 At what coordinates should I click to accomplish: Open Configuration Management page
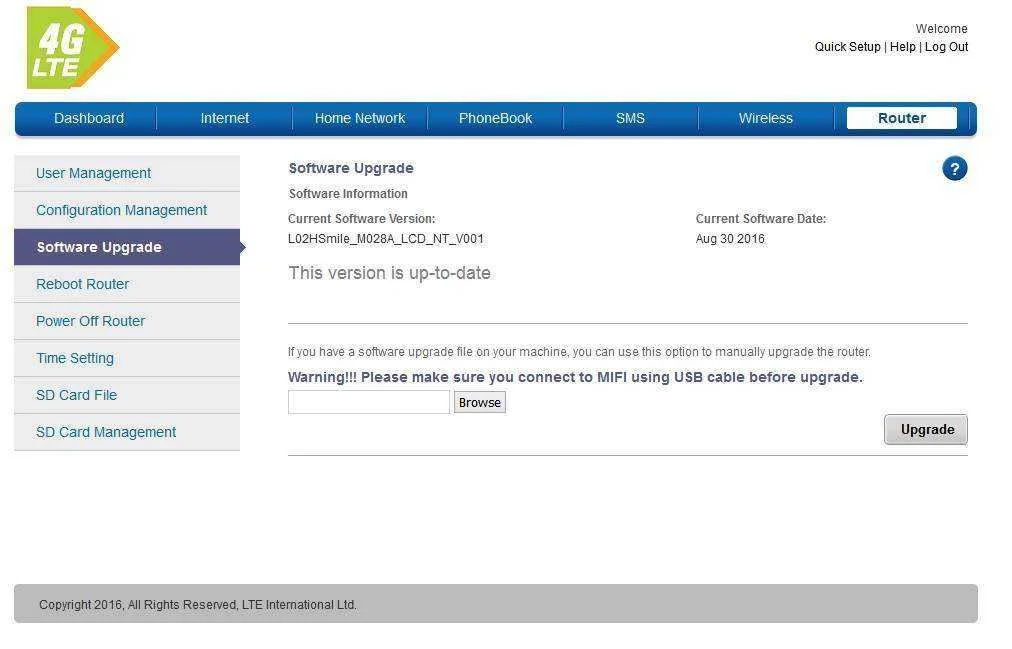[x=126, y=210]
